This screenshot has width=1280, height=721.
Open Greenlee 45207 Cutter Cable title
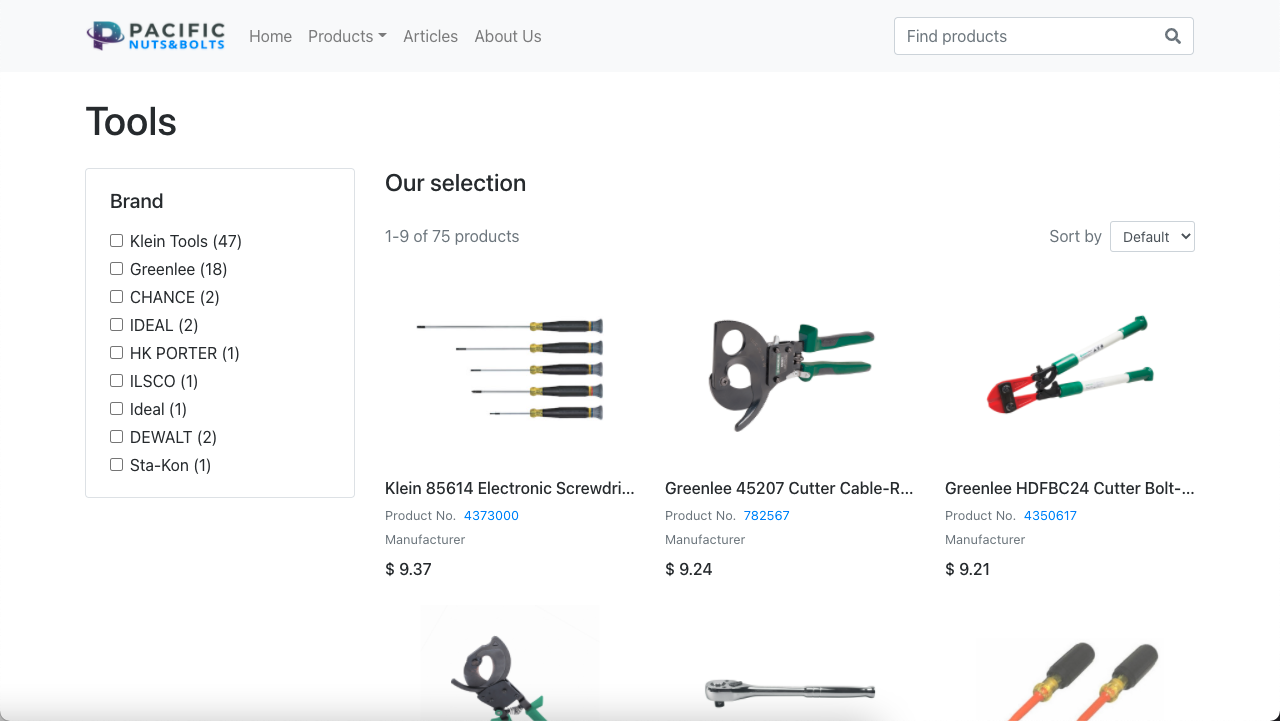click(x=790, y=488)
